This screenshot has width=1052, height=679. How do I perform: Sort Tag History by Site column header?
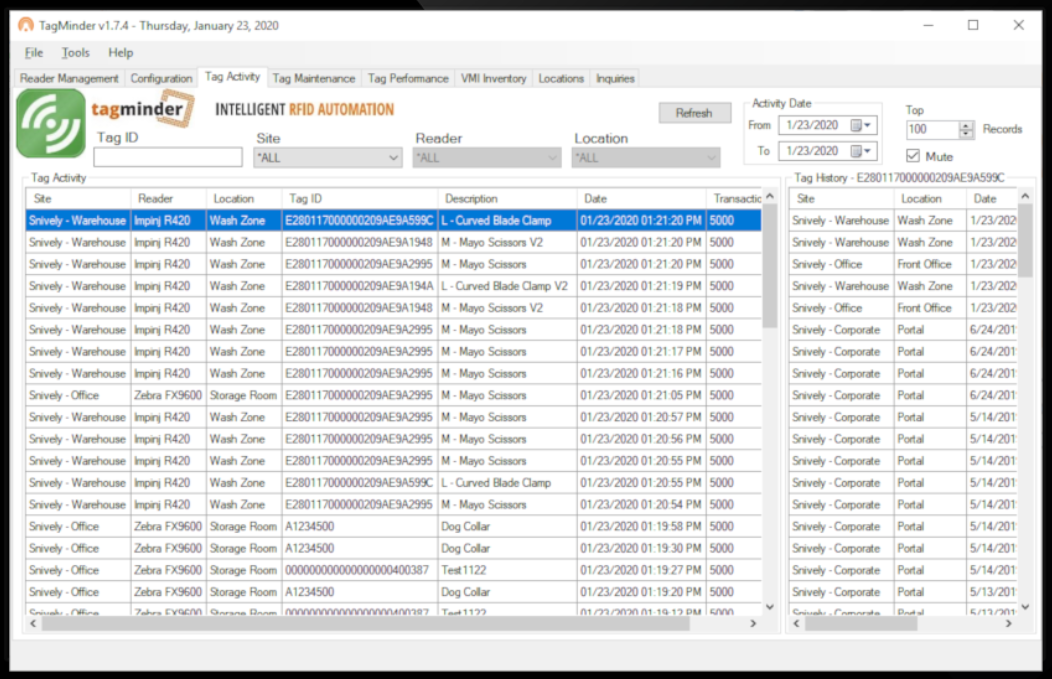coord(841,199)
